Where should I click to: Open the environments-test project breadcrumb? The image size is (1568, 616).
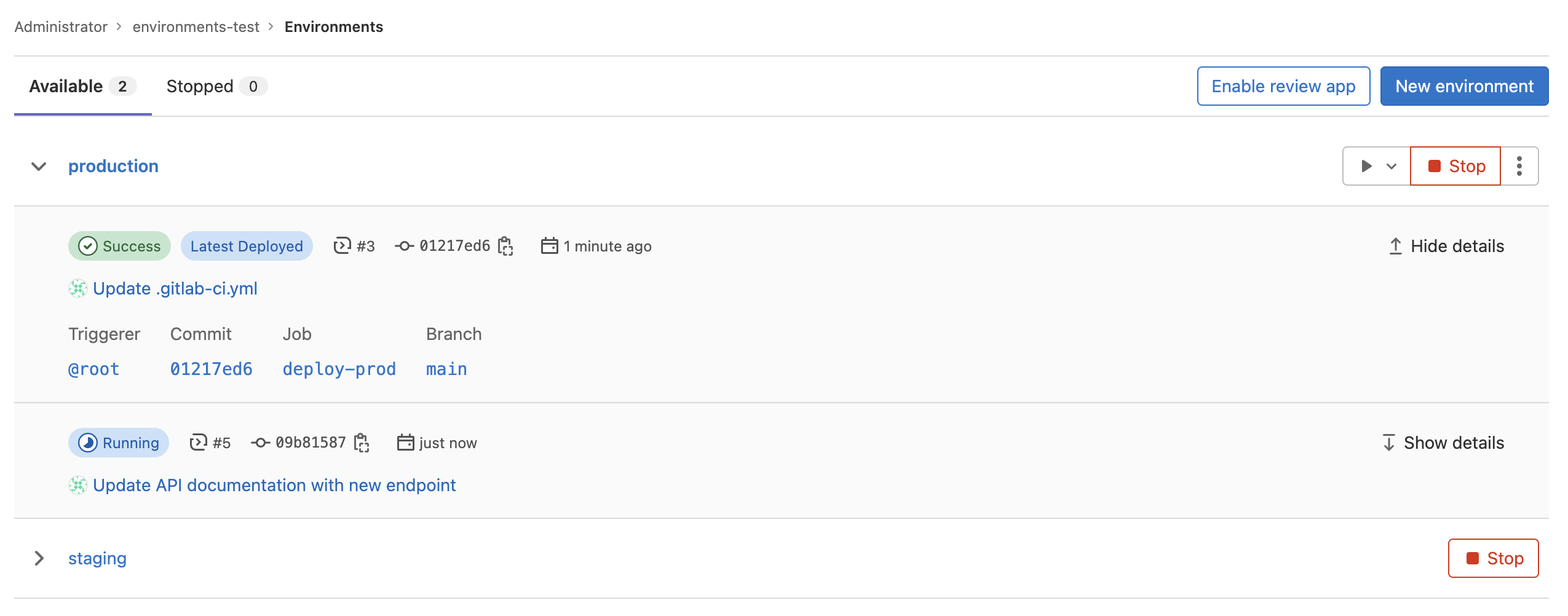pos(196,26)
